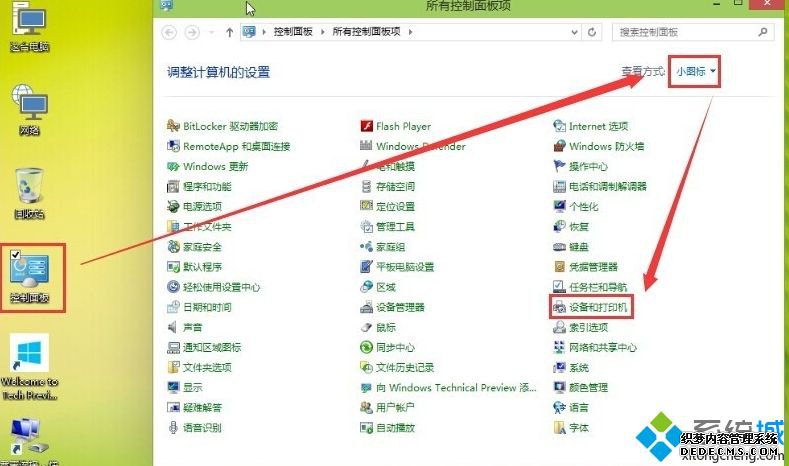789x466 pixels.
Task: Open 程序和功能 icon
Action: pos(173,186)
